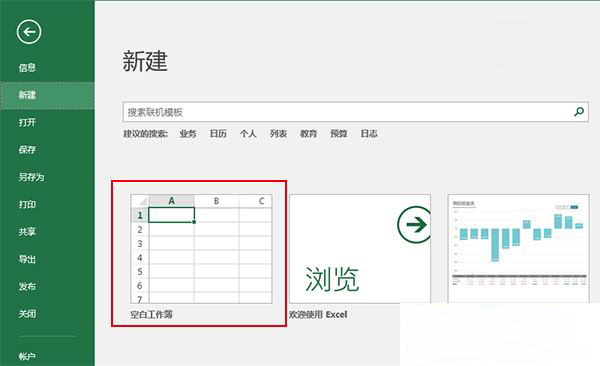
Task: Open the 共享 sidebar entry
Action: coord(27,232)
